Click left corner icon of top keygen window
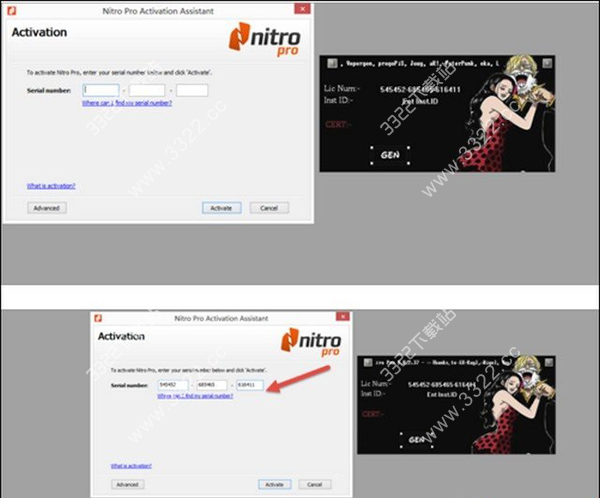This screenshot has height=498, width=600. [x=332, y=63]
